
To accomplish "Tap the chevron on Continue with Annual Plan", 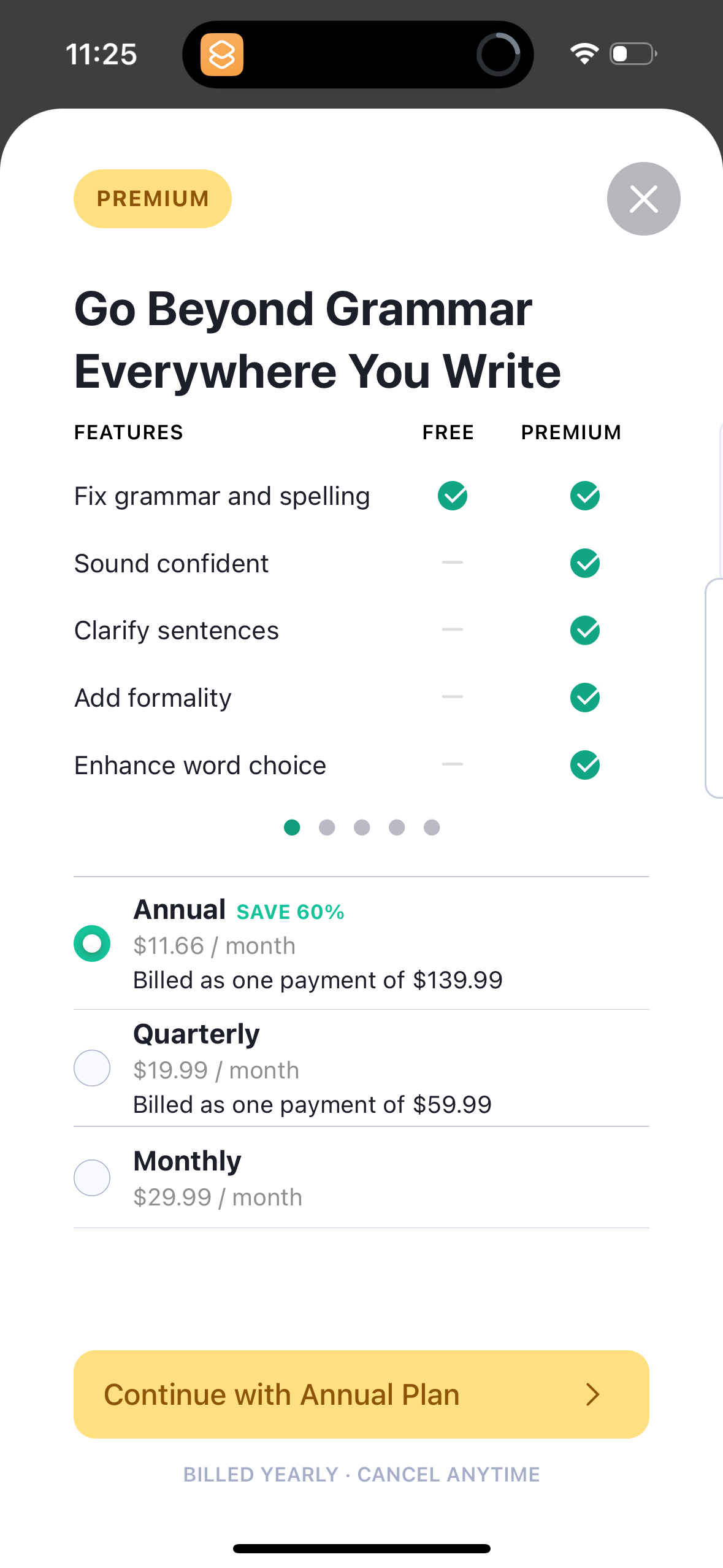I will [592, 1394].
